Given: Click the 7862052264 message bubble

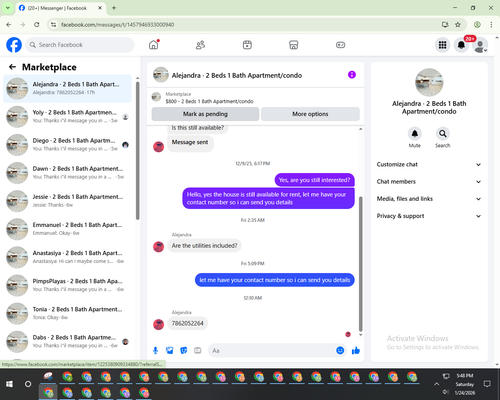Looking at the screenshot, I should point(187,323).
